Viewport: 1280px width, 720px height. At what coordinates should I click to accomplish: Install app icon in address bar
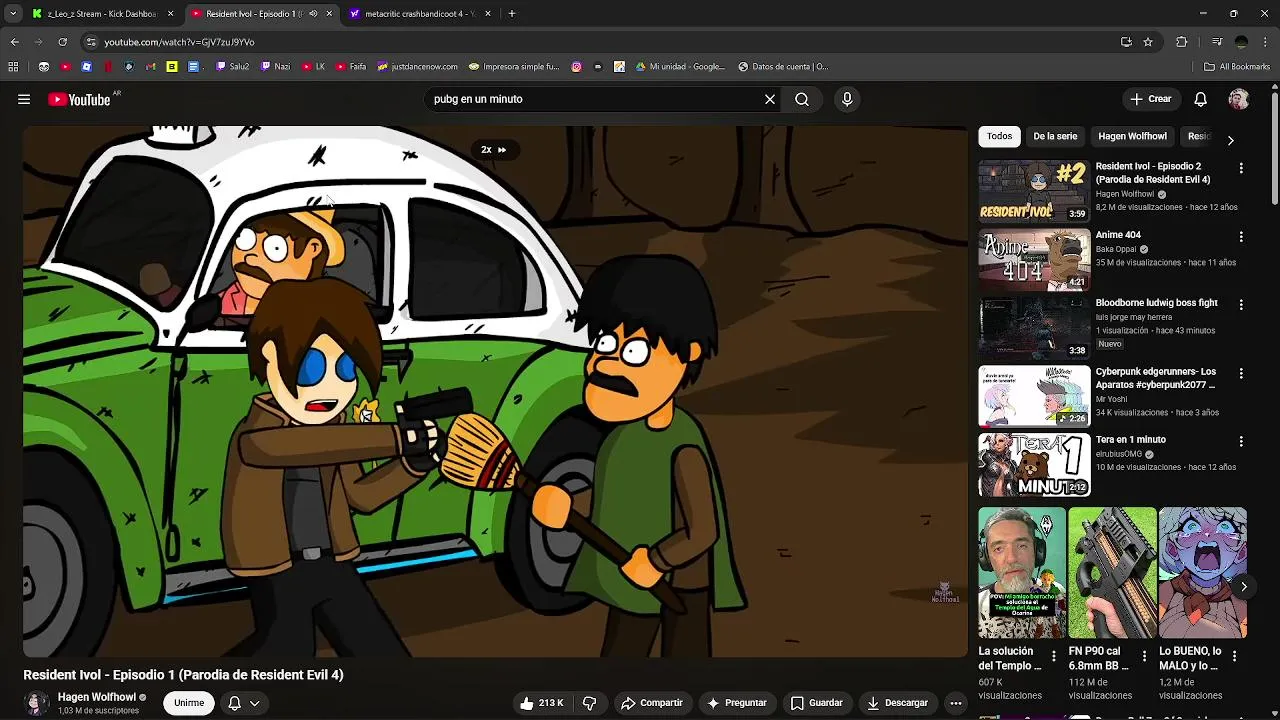(1126, 42)
